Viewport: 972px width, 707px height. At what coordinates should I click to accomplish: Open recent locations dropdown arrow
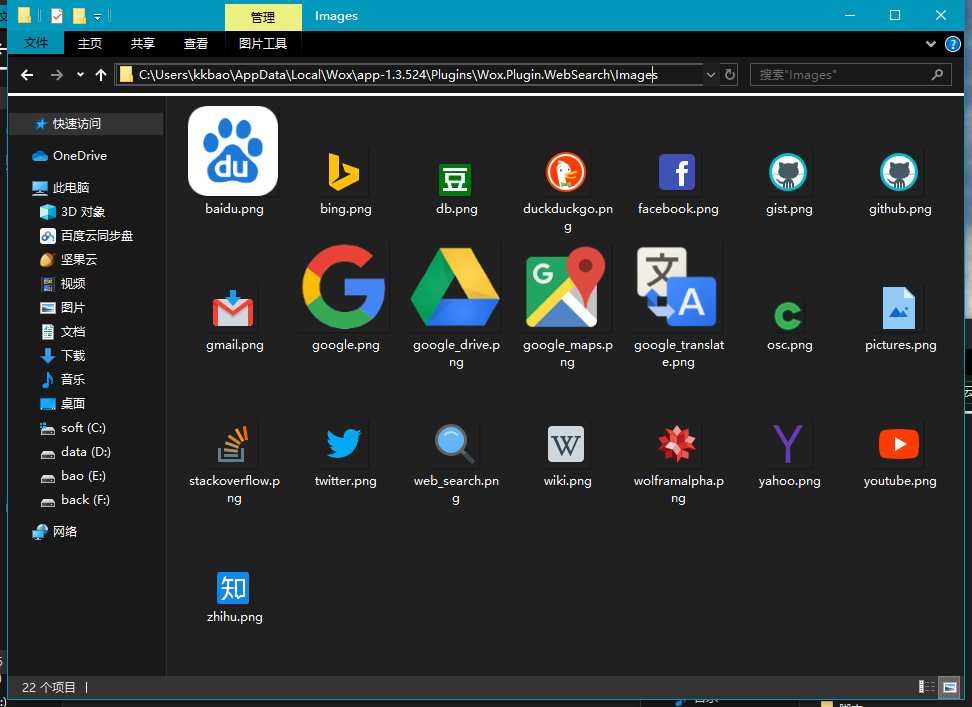[x=80, y=75]
